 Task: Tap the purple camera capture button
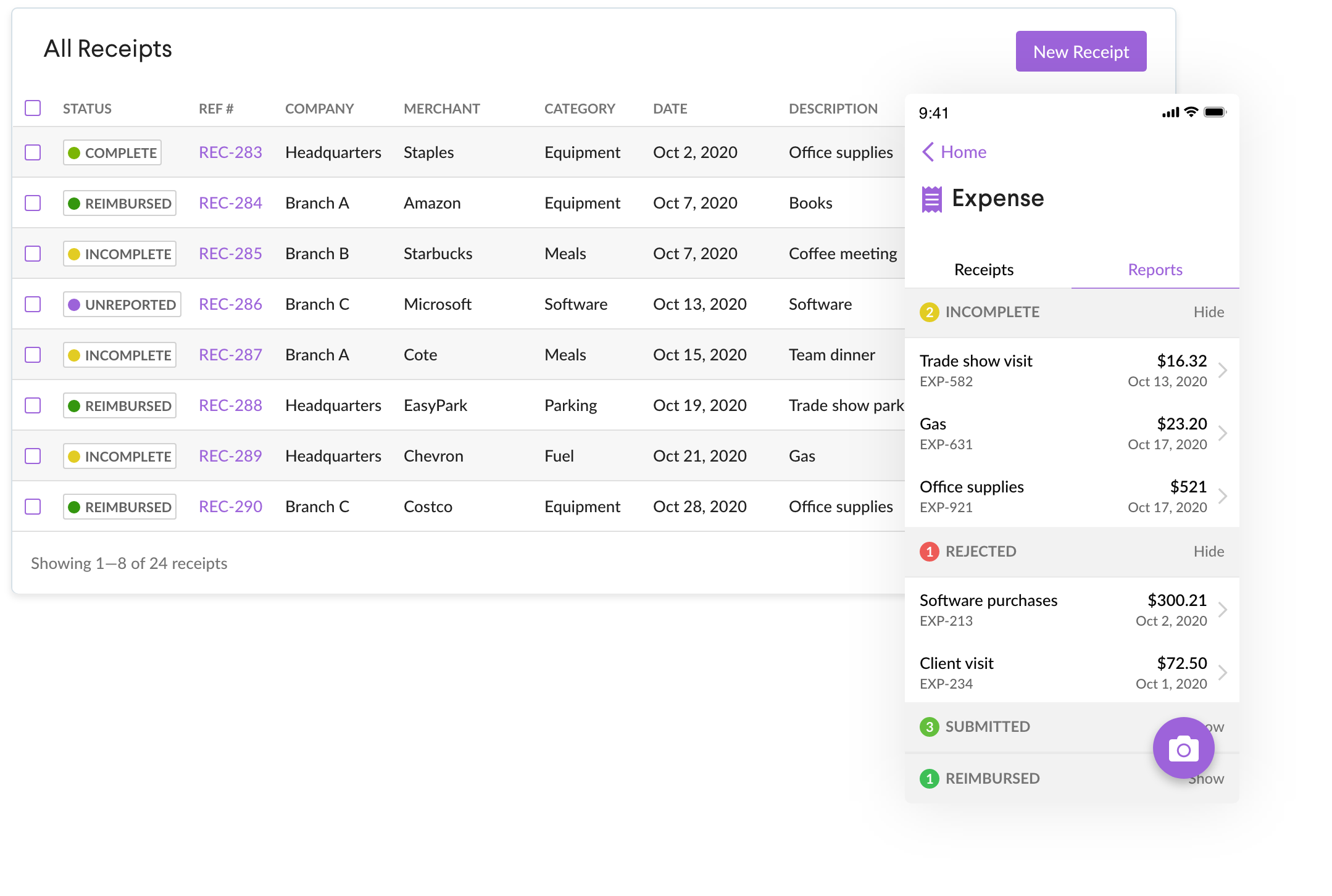tap(1183, 748)
